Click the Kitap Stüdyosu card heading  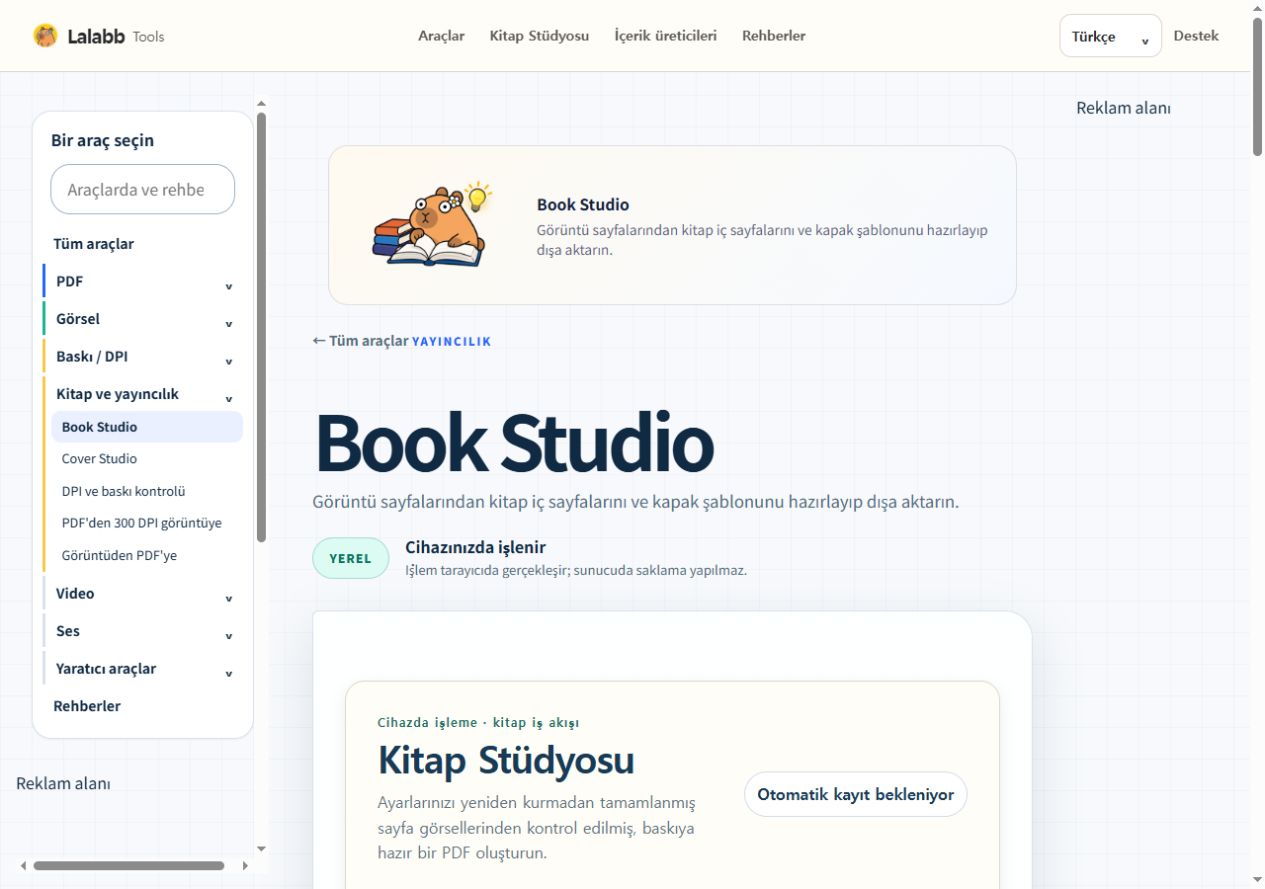(x=506, y=761)
